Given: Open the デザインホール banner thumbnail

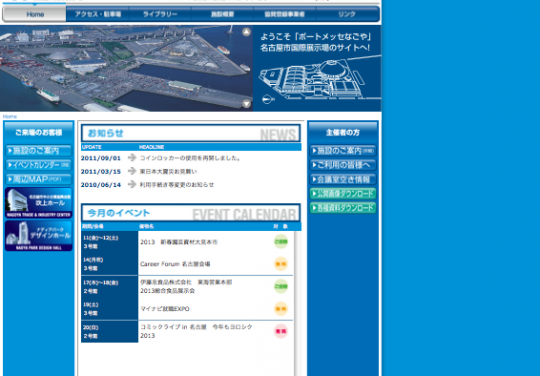Looking at the screenshot, I should pyautogui.click(x=39, y=236).
